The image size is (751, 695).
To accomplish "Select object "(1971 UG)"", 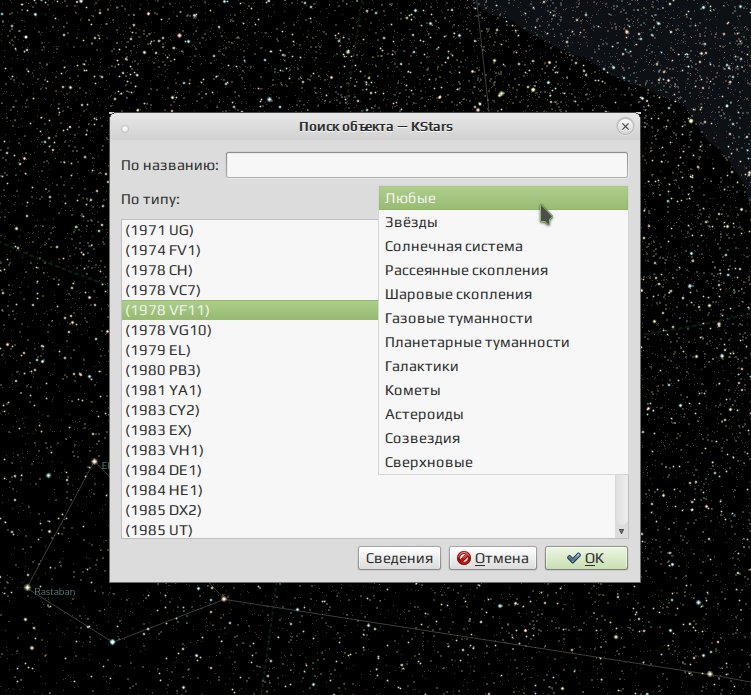I will 250,230.
